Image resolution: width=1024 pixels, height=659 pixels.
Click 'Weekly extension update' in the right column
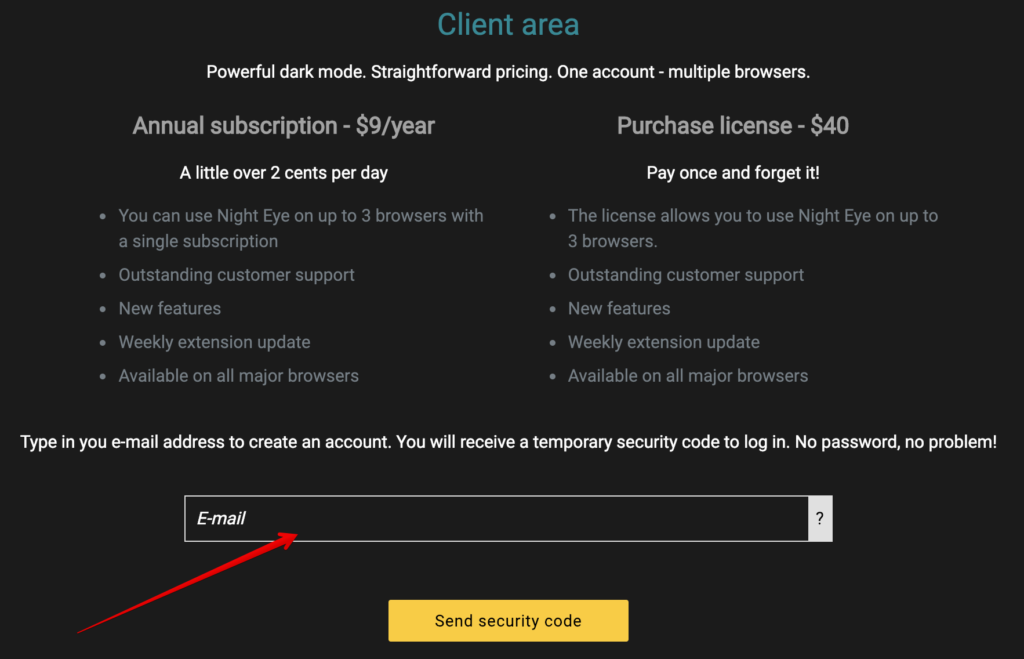[664, 342]
